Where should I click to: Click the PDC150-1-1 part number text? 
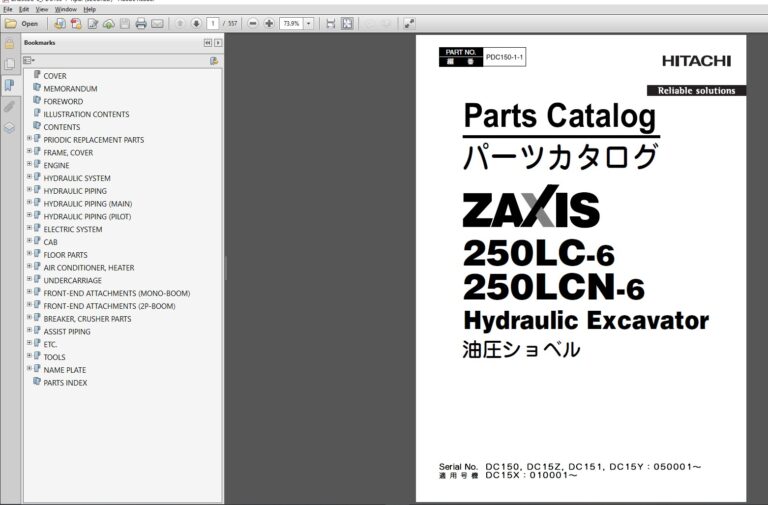(x=504, y=57)
